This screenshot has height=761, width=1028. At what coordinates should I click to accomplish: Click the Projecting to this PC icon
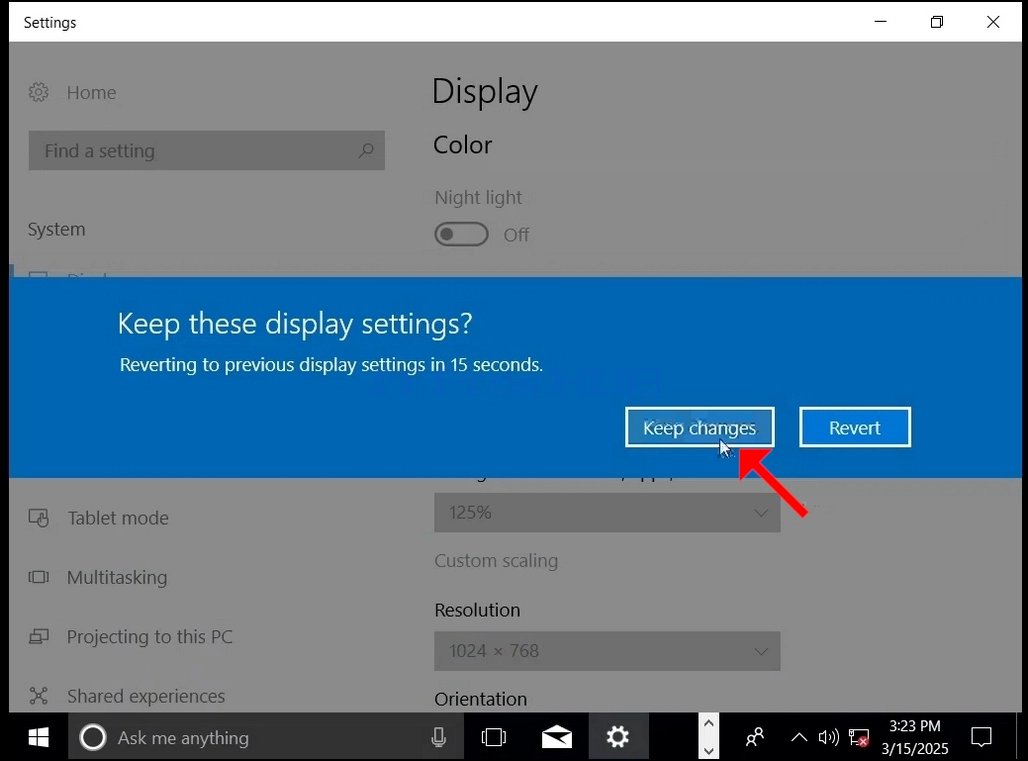point(39,636)
